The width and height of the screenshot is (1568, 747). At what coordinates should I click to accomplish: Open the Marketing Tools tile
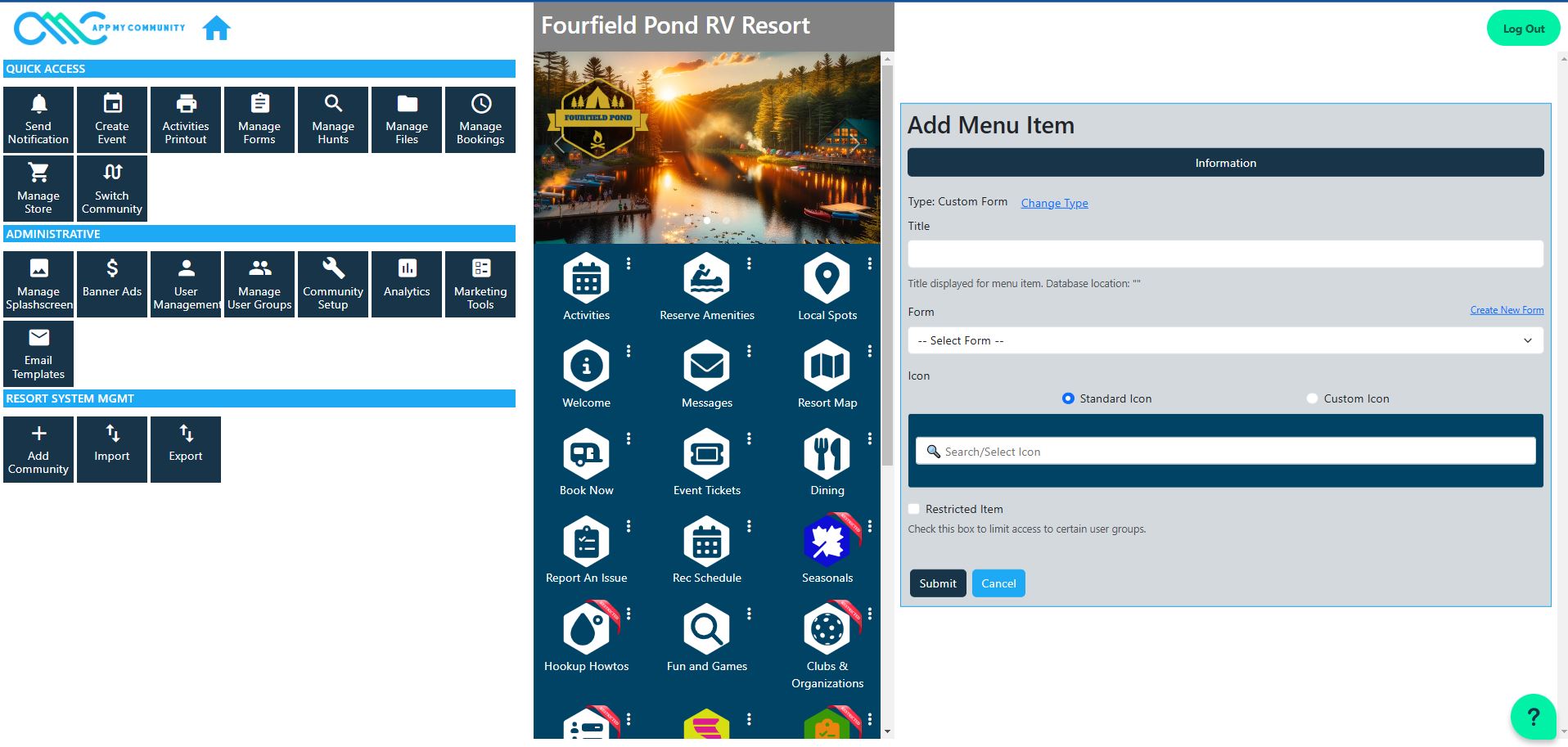pyautogui.click(x=480, y=284)
